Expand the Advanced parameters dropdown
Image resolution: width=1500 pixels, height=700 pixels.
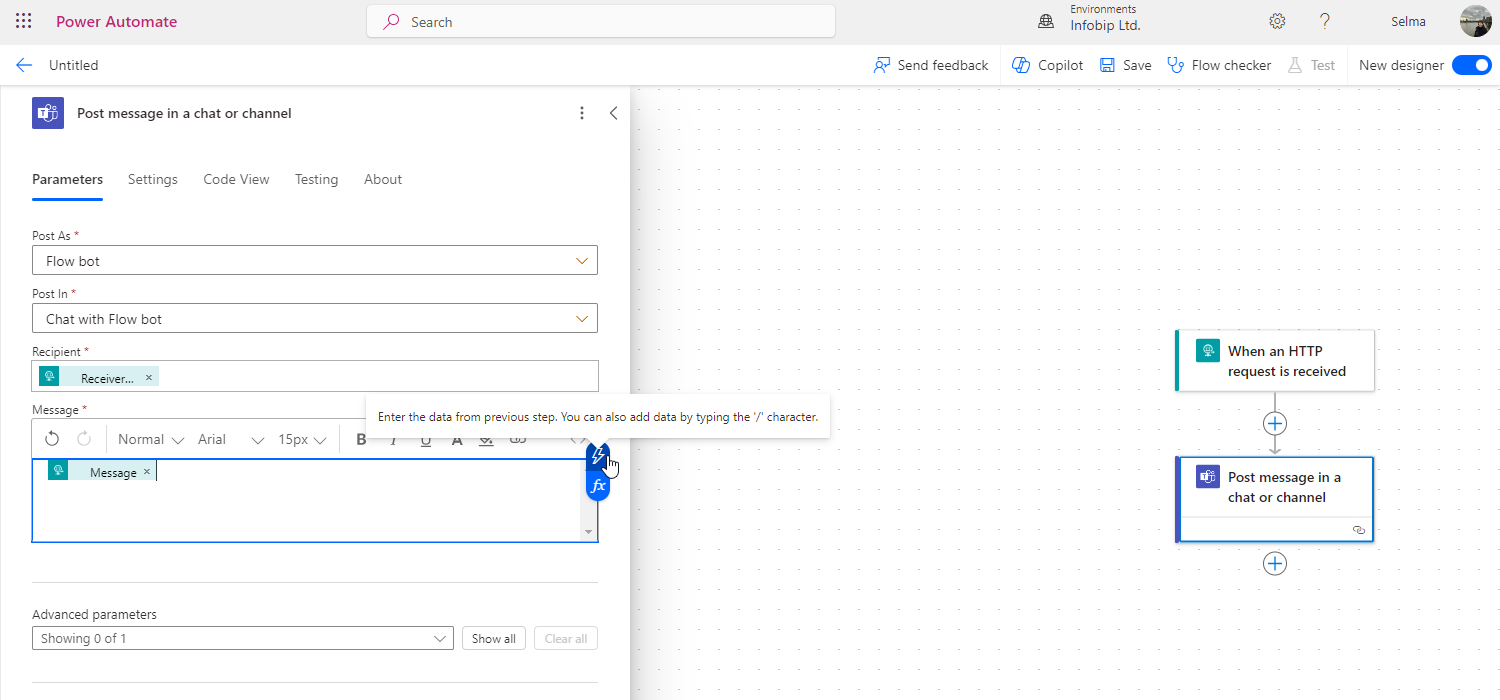[440, 637]
